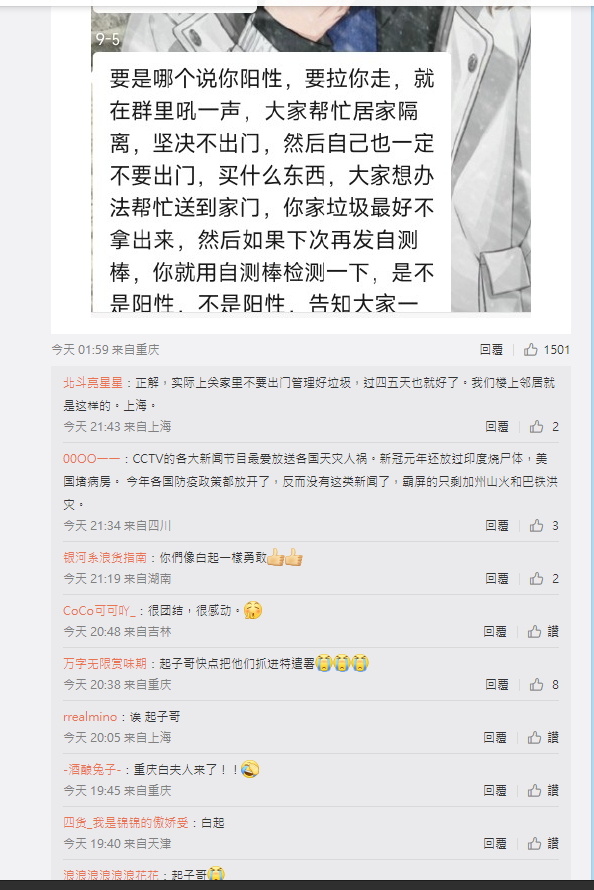Reply to 万字无限赏味期's comment
The width and height of the screenshot is (594, 890).
pyautogui.click(x=497, y=685)
